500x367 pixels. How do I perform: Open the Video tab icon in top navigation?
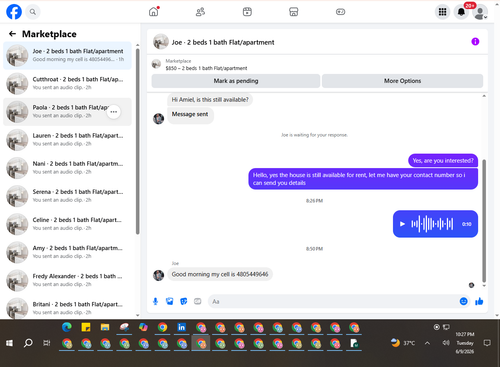(247, 12)
